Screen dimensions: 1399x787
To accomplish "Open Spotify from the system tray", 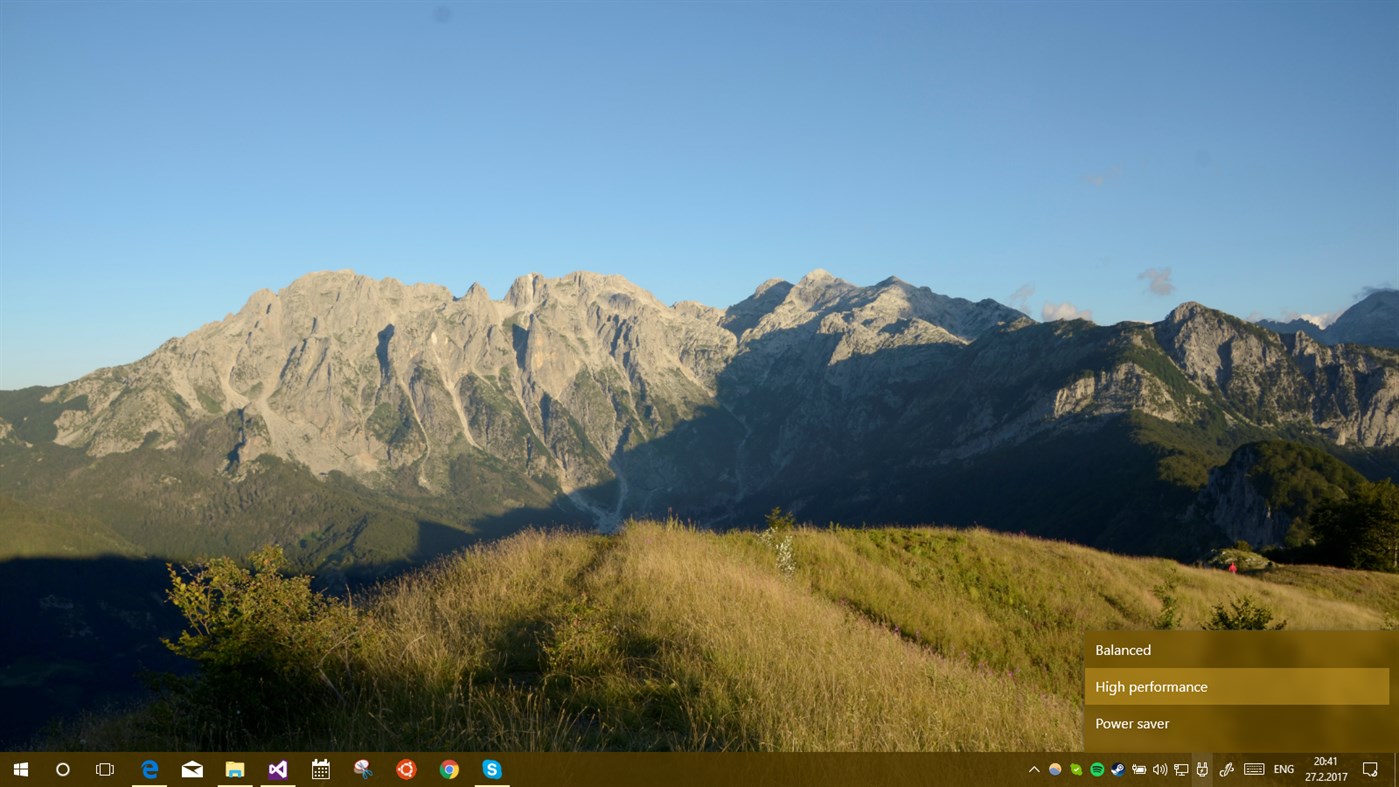I will coord(1097,769).
